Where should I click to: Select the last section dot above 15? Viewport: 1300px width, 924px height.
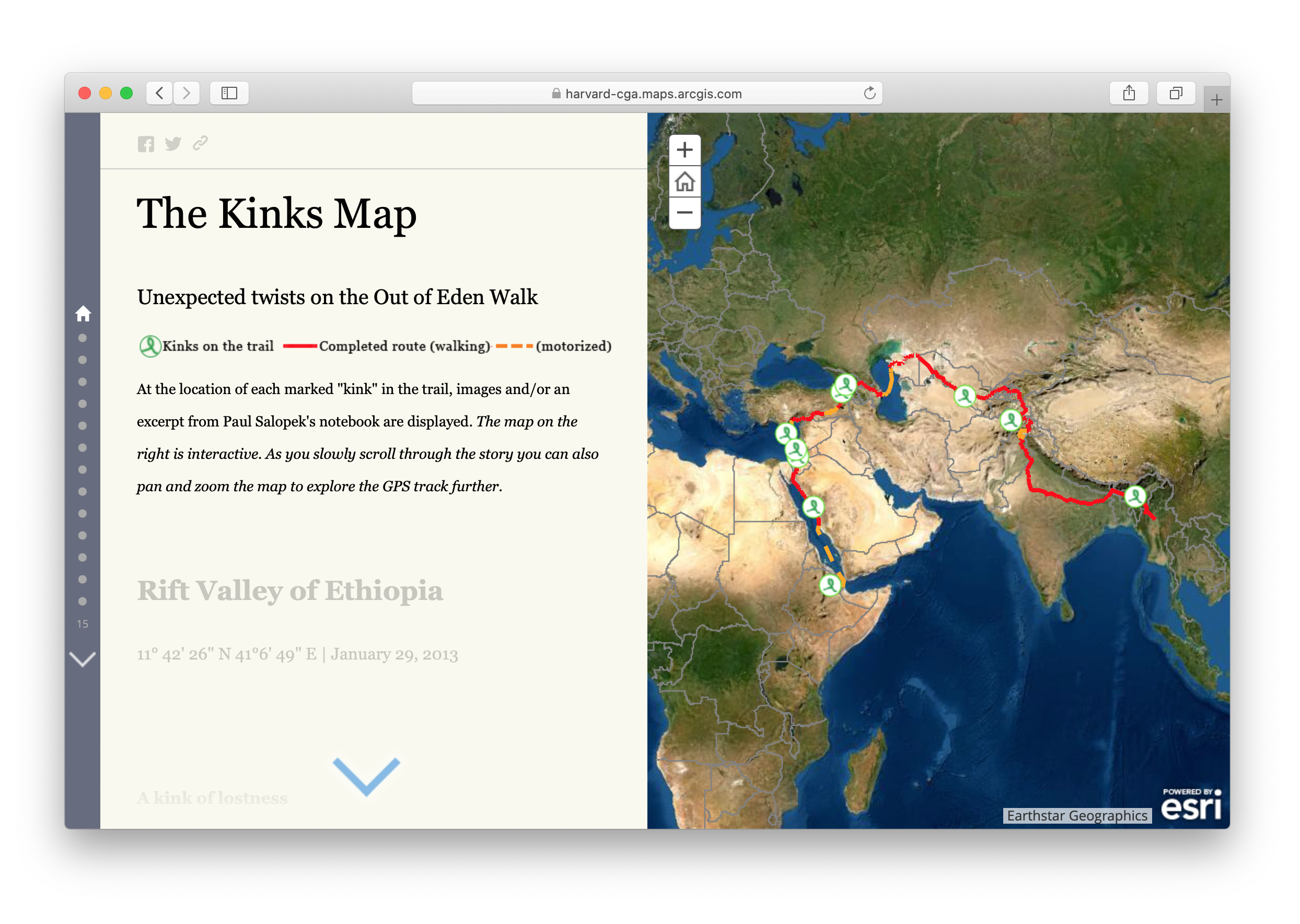(83, 602)
